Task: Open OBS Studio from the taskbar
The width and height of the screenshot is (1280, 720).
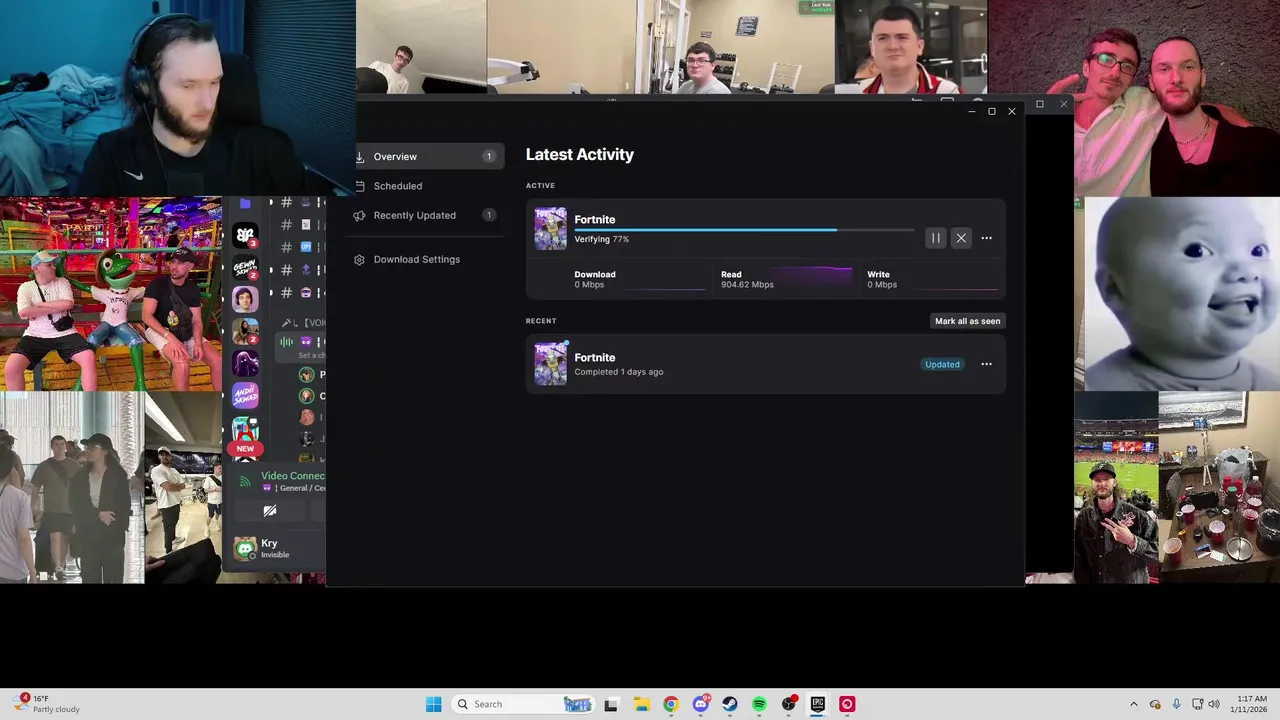Action: [789, 704]
